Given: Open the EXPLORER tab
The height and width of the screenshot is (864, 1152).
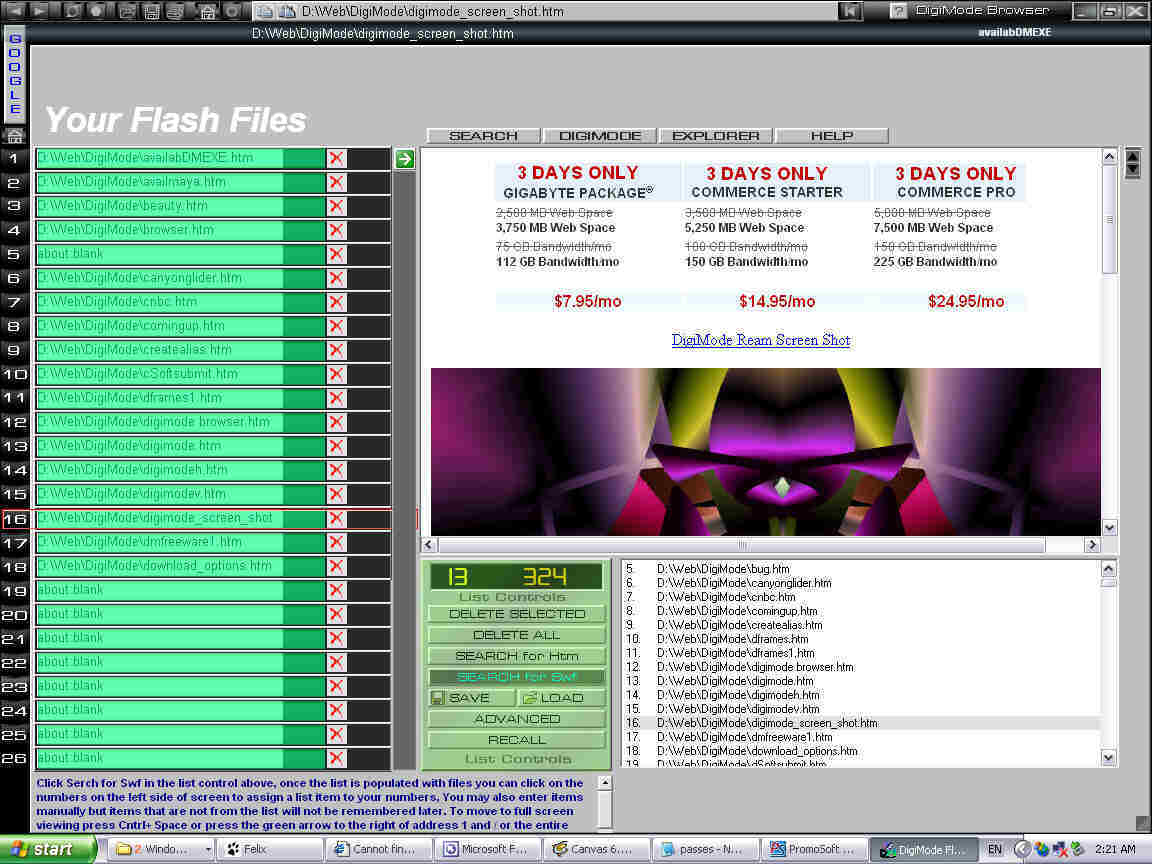Looking at the screenshot, I should coord(716,136).
